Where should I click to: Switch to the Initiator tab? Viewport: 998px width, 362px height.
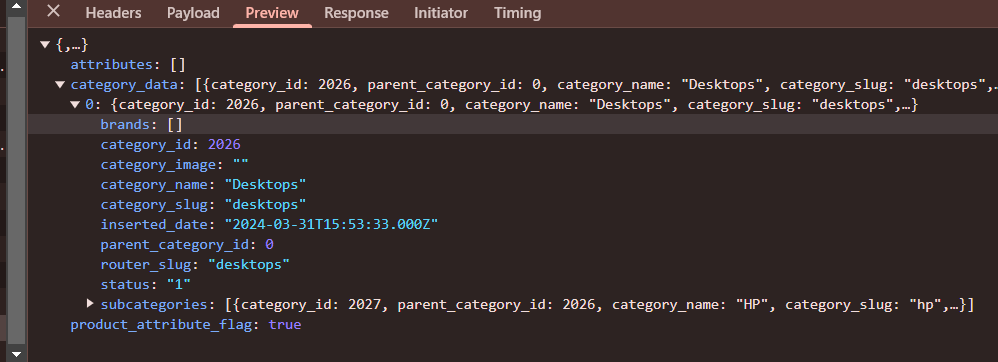click(x=440, y=13)
